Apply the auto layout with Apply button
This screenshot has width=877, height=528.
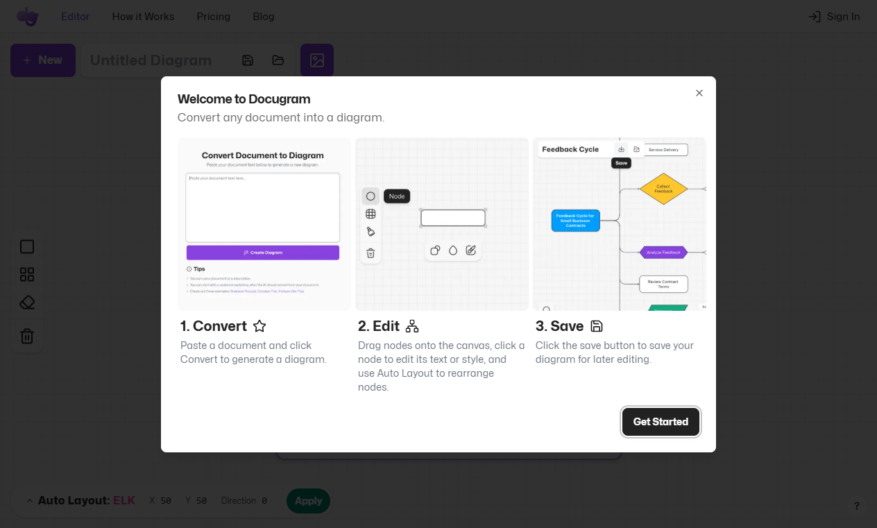pyautogui.click(x=308, y=501)
